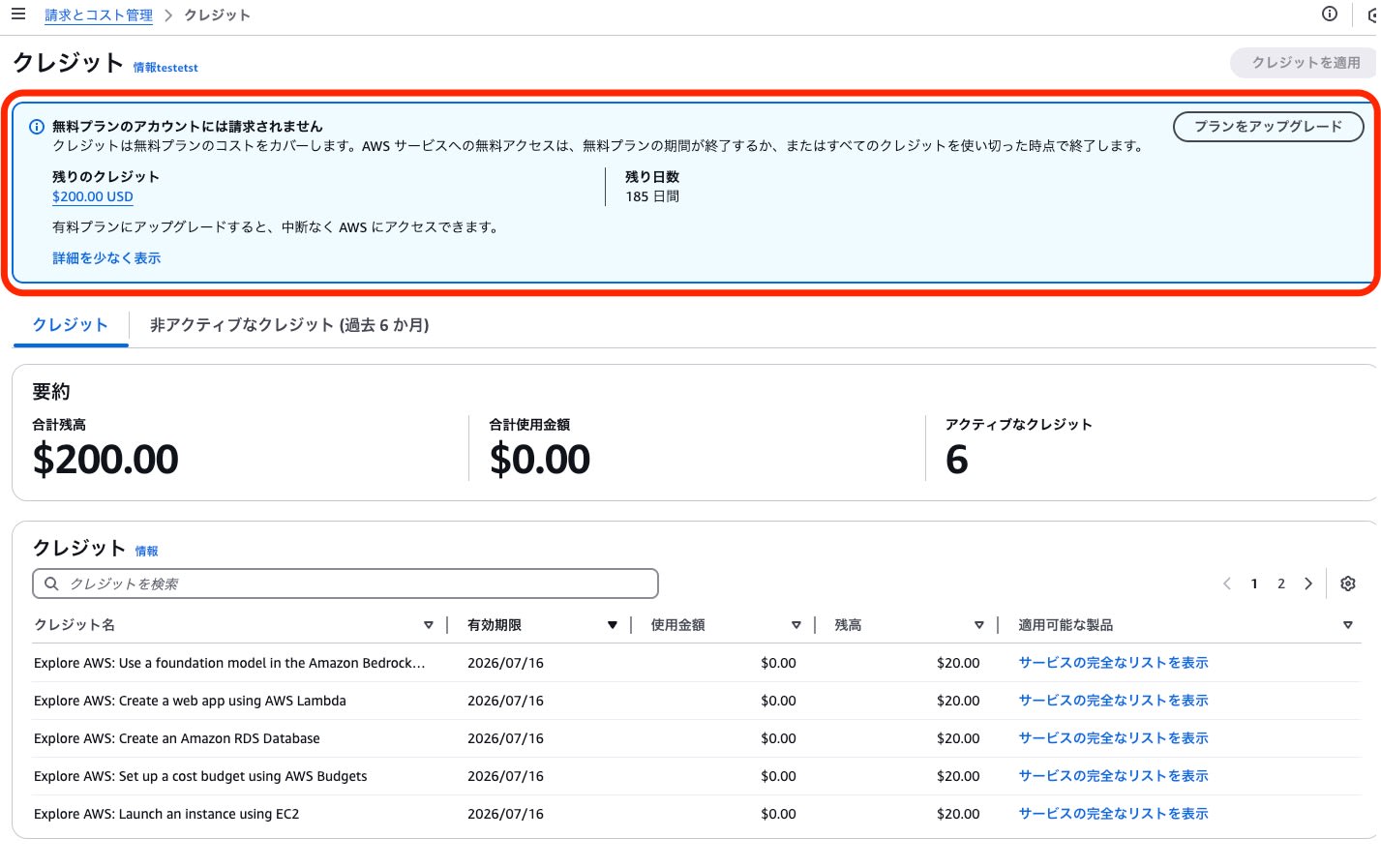Click 'Explore AWS: Create a web app using AWS Lambda'
1381x868 pixels.
tap(190, 701)
